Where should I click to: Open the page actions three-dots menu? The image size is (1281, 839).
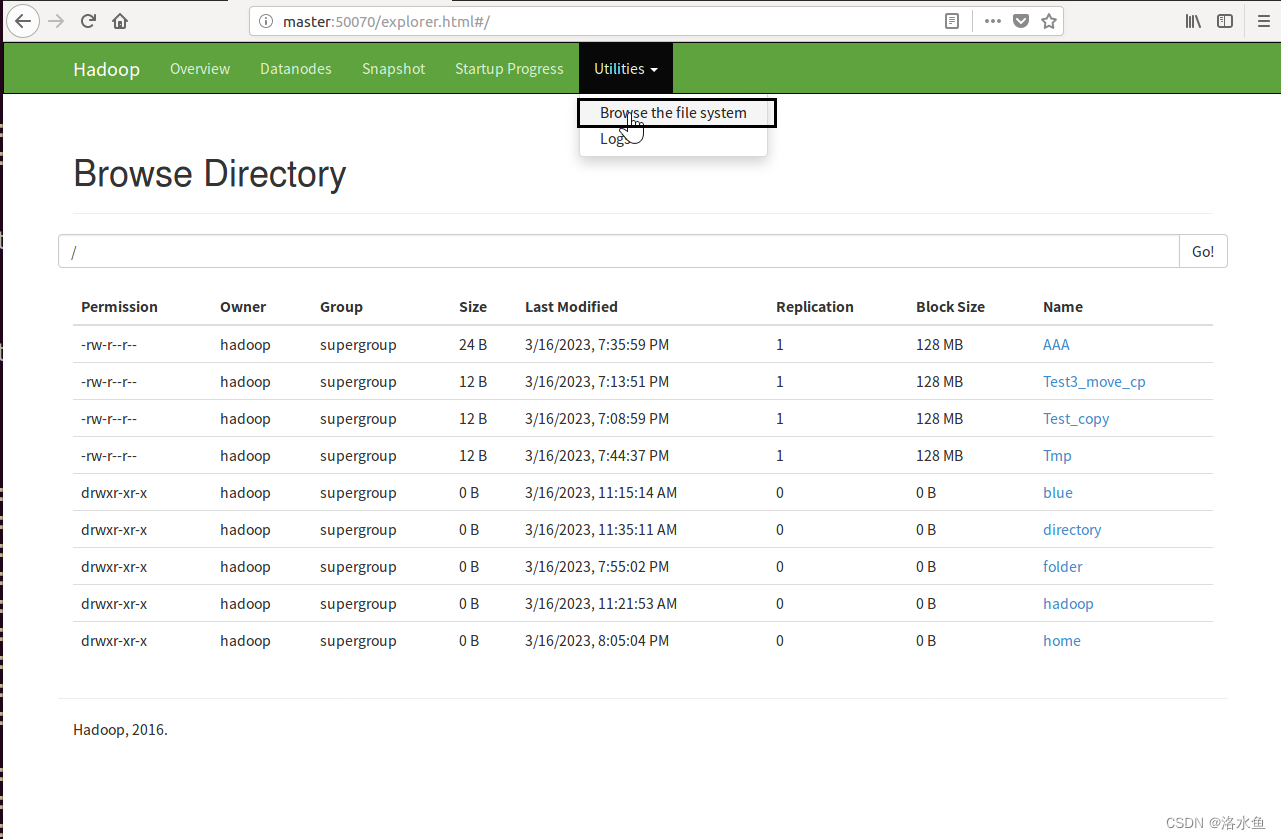coord(992,21)
